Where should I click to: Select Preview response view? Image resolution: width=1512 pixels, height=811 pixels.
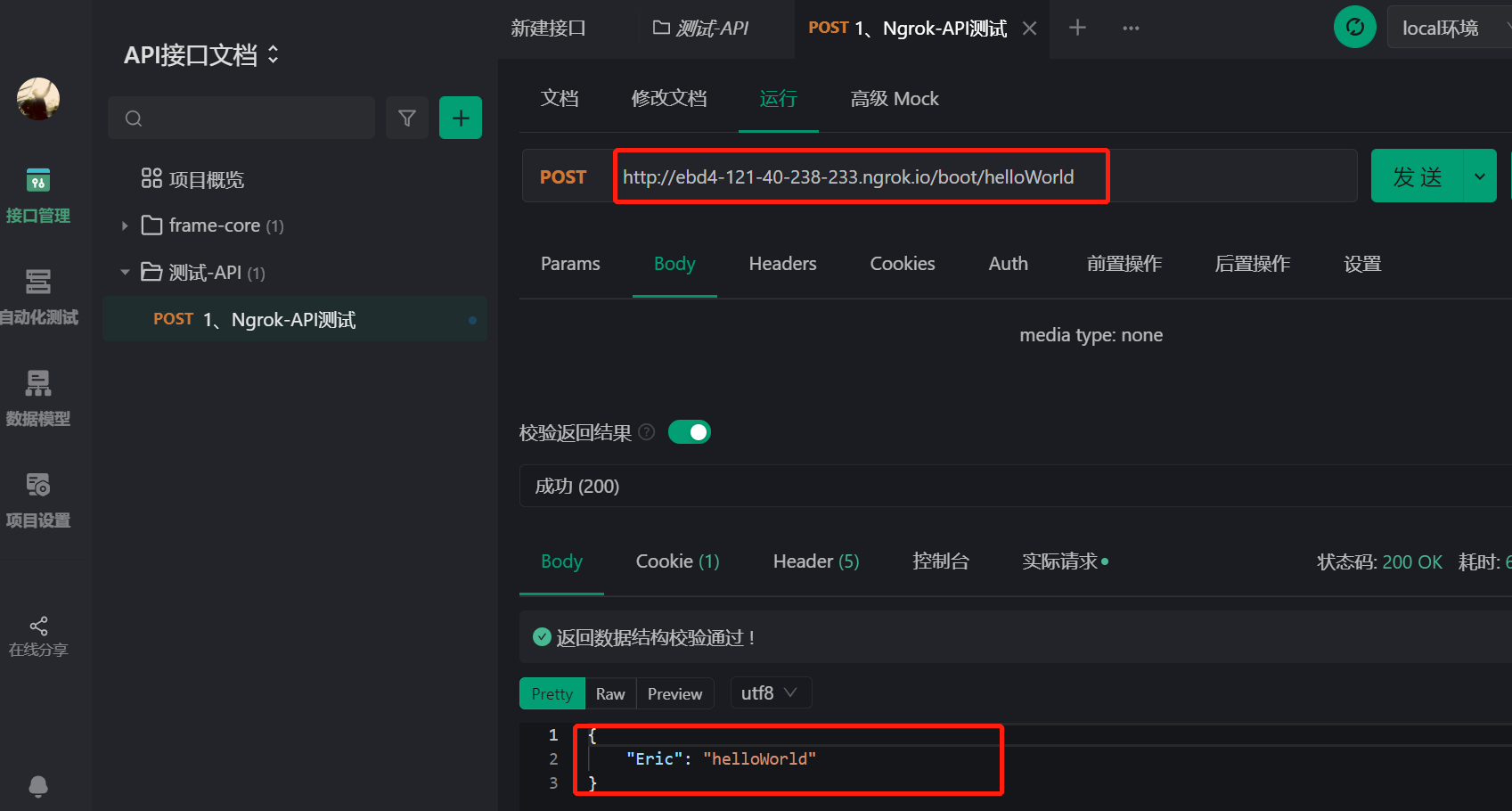pyautogui.click(x=674, y=693)
